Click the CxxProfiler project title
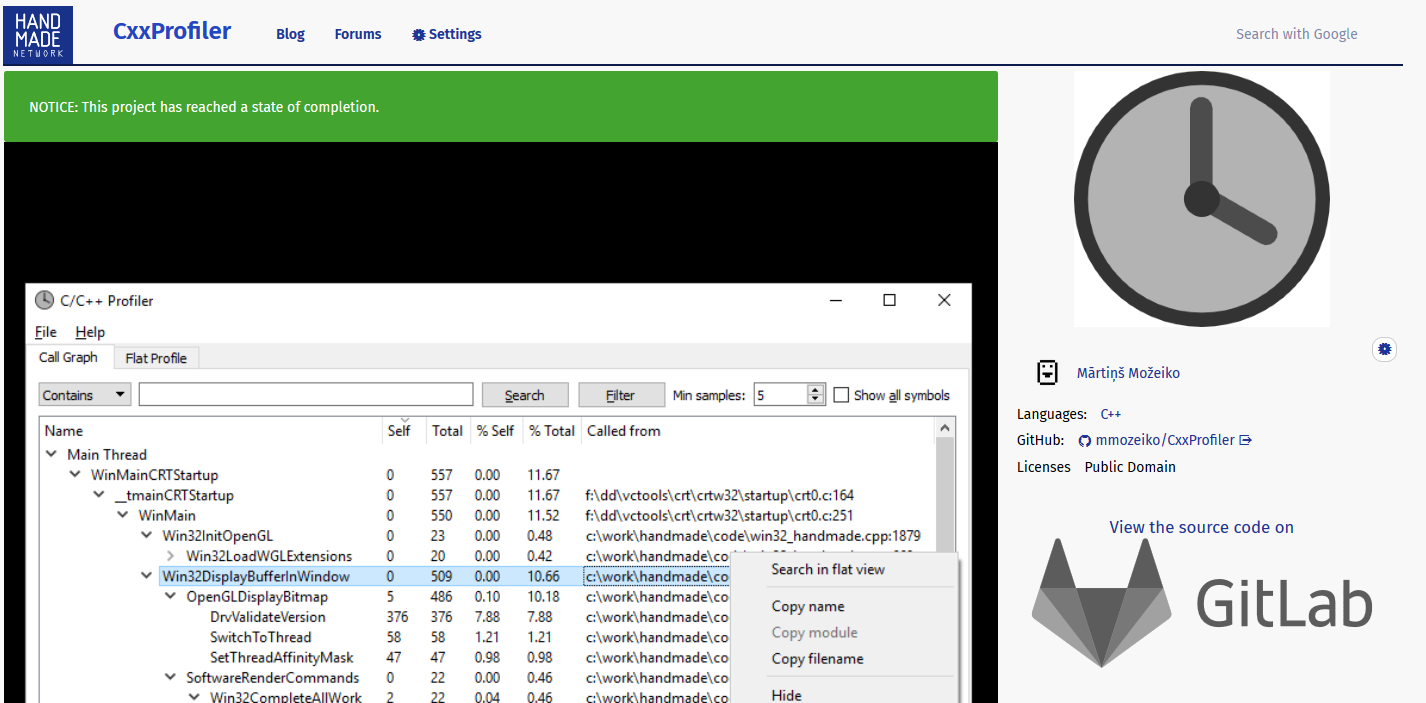The height and width of the screenshot is (703, 1426). click(x=172, y=31)
